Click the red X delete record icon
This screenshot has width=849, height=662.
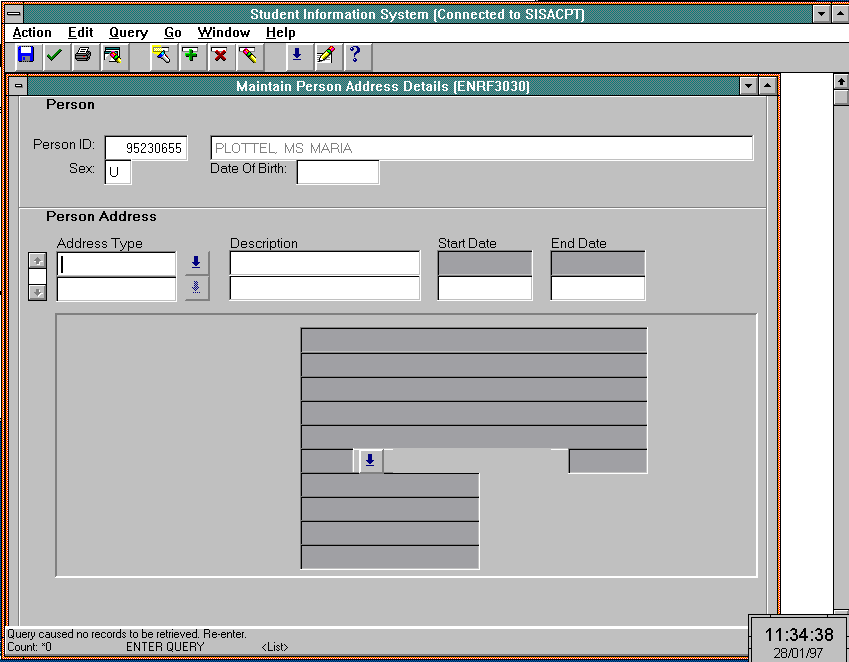(219, 56)
